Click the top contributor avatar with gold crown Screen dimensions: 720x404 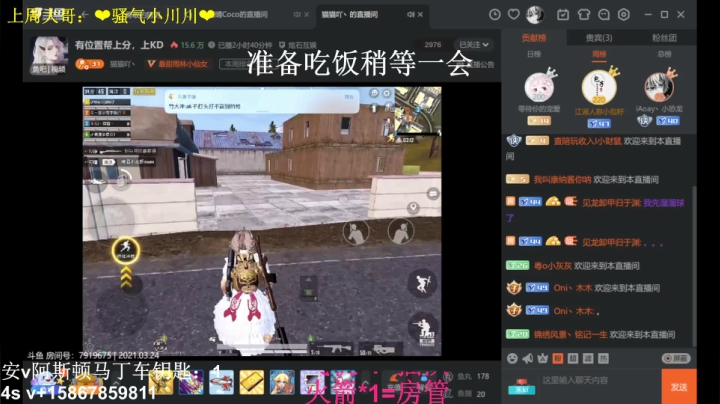[x=599, y=87]
